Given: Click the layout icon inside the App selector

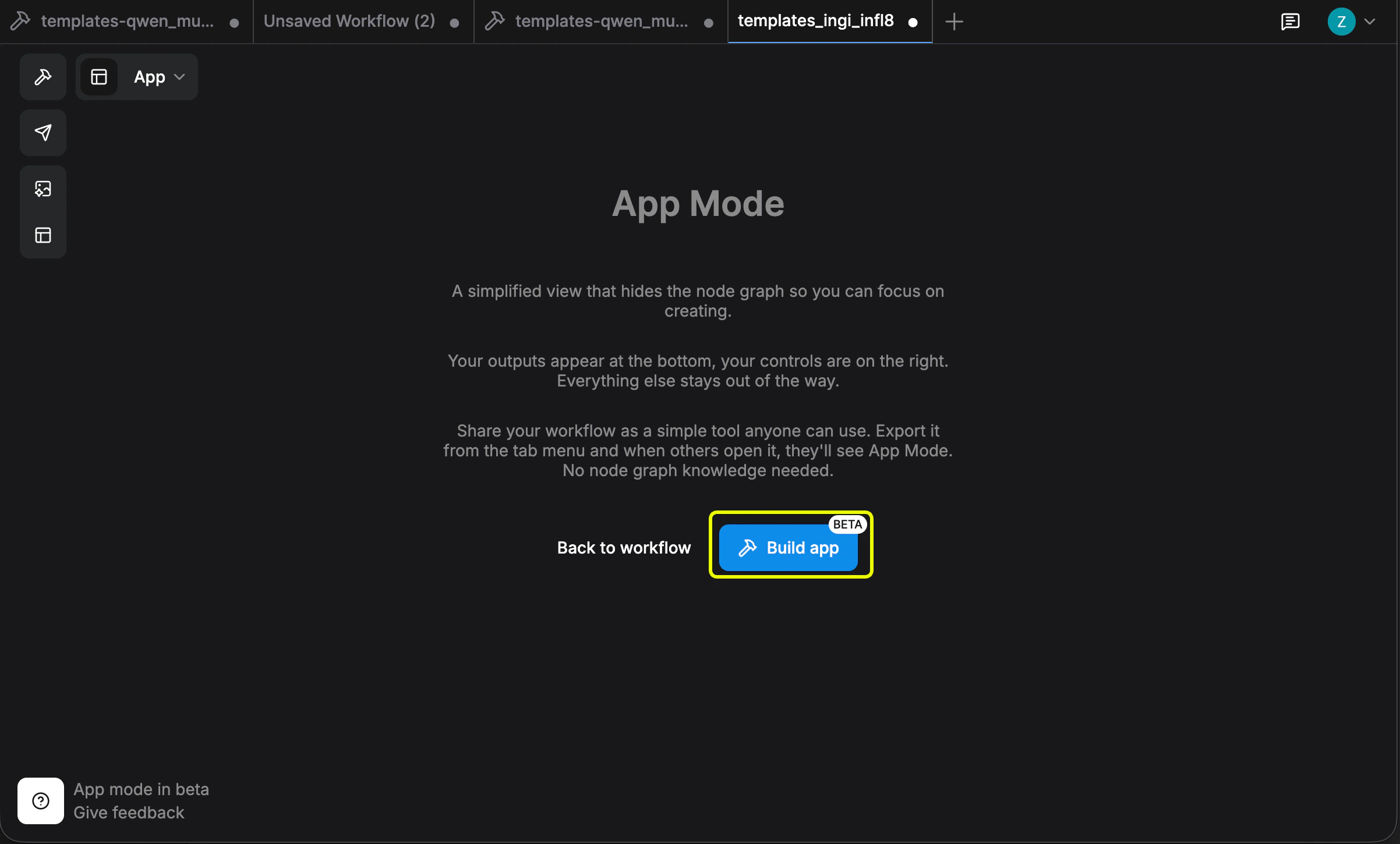Looking at the screenshot, I should tap(99, 76).
